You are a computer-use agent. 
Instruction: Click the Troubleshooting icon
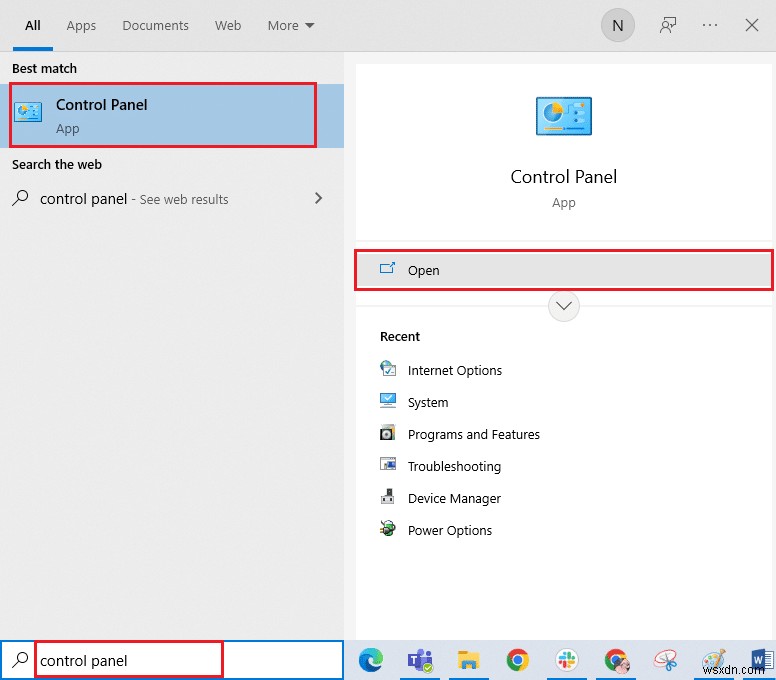[x=388, y=464]
